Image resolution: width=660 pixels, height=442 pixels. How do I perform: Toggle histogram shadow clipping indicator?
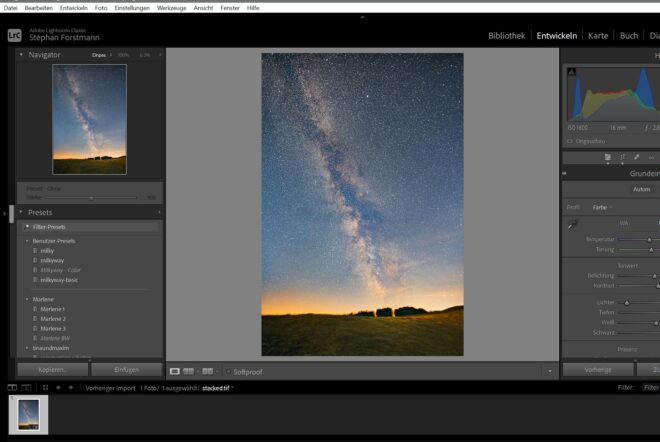(x=571, y=72)
